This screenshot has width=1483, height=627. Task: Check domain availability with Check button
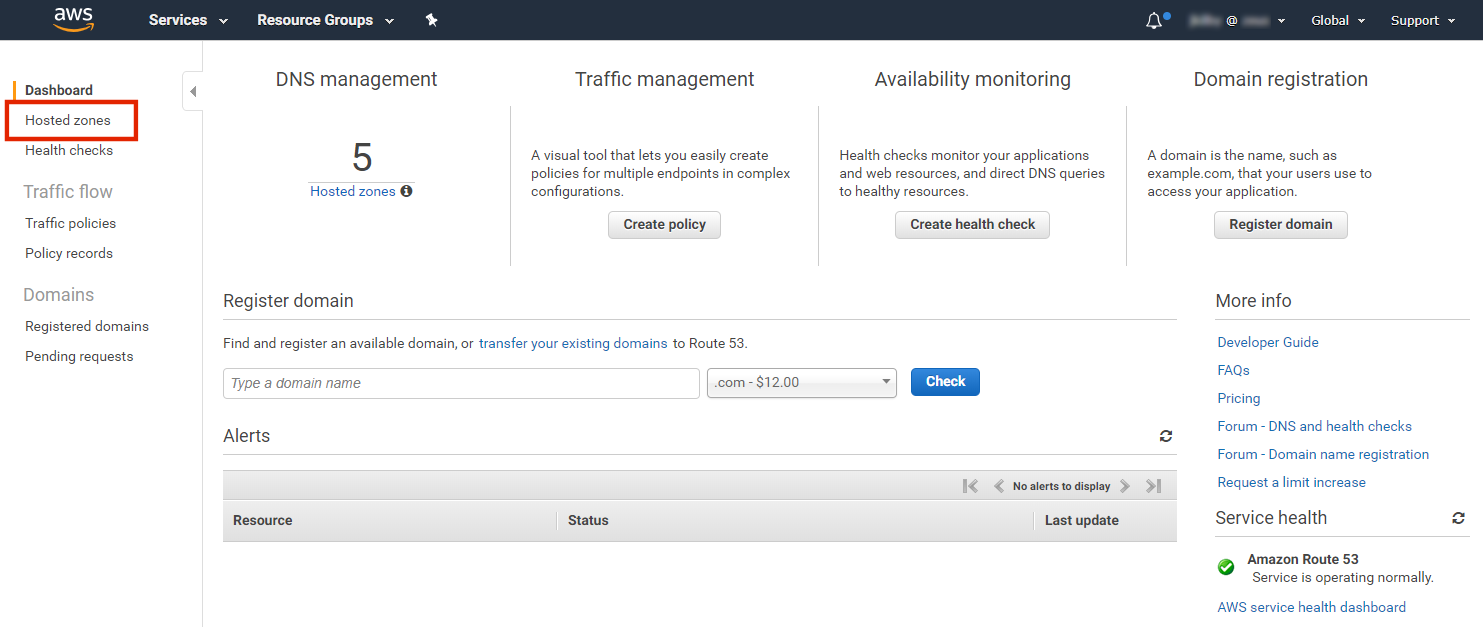(x=945, y=382)
